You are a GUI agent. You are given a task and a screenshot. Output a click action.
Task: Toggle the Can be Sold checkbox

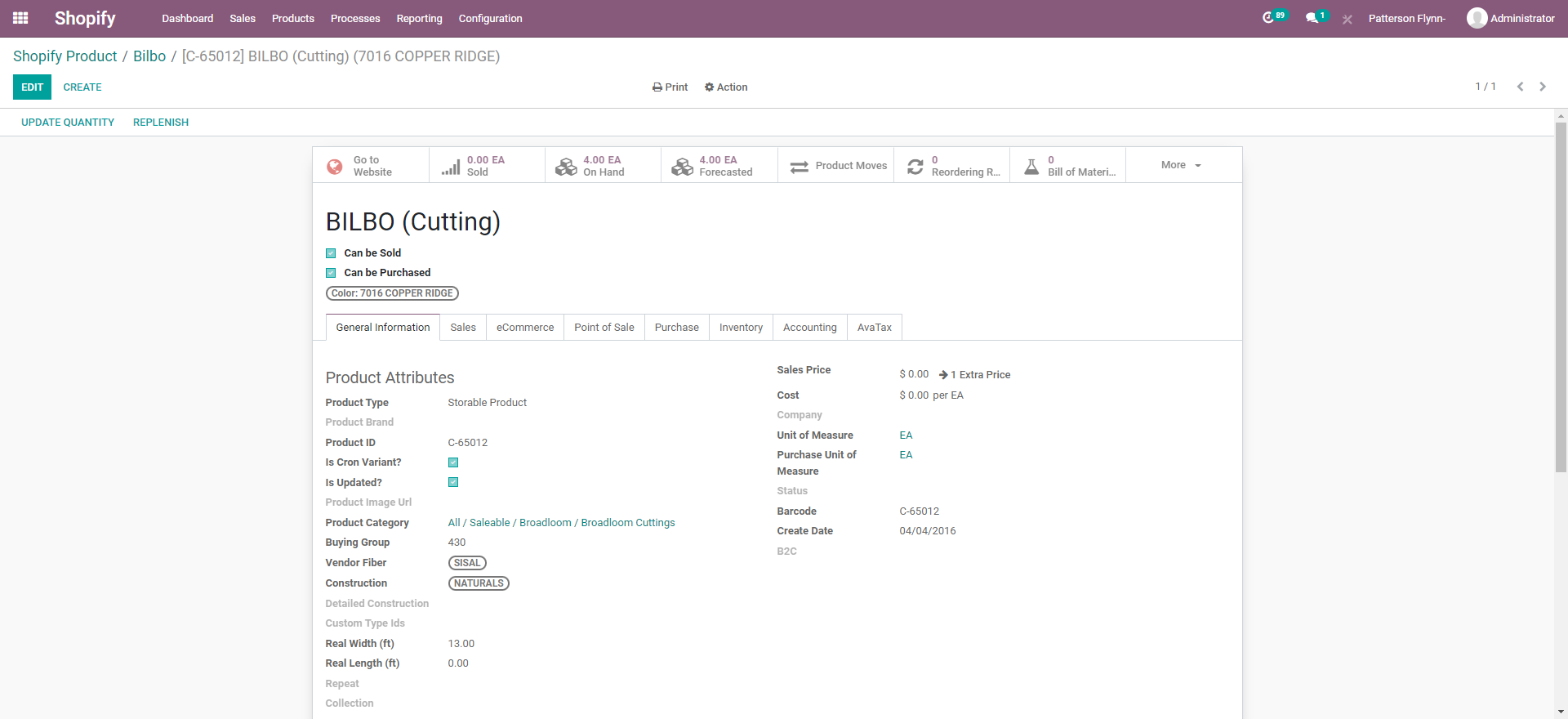(x=331, y=253)
